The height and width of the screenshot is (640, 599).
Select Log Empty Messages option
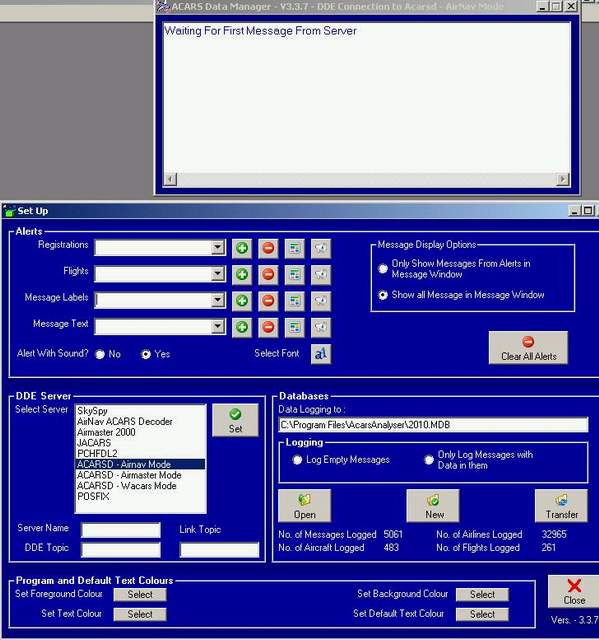click(297, 460)
